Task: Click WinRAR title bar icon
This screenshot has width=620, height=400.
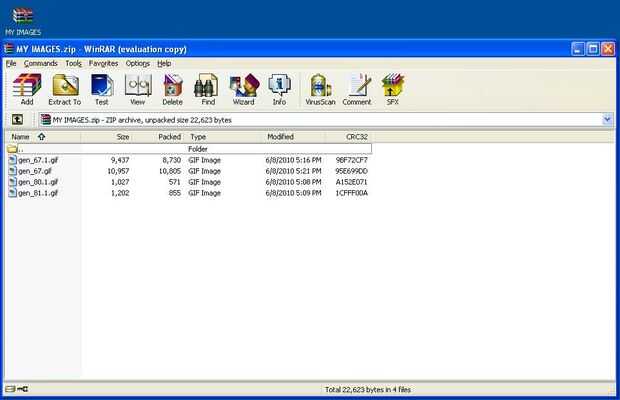Action: [x=9, y=49]
